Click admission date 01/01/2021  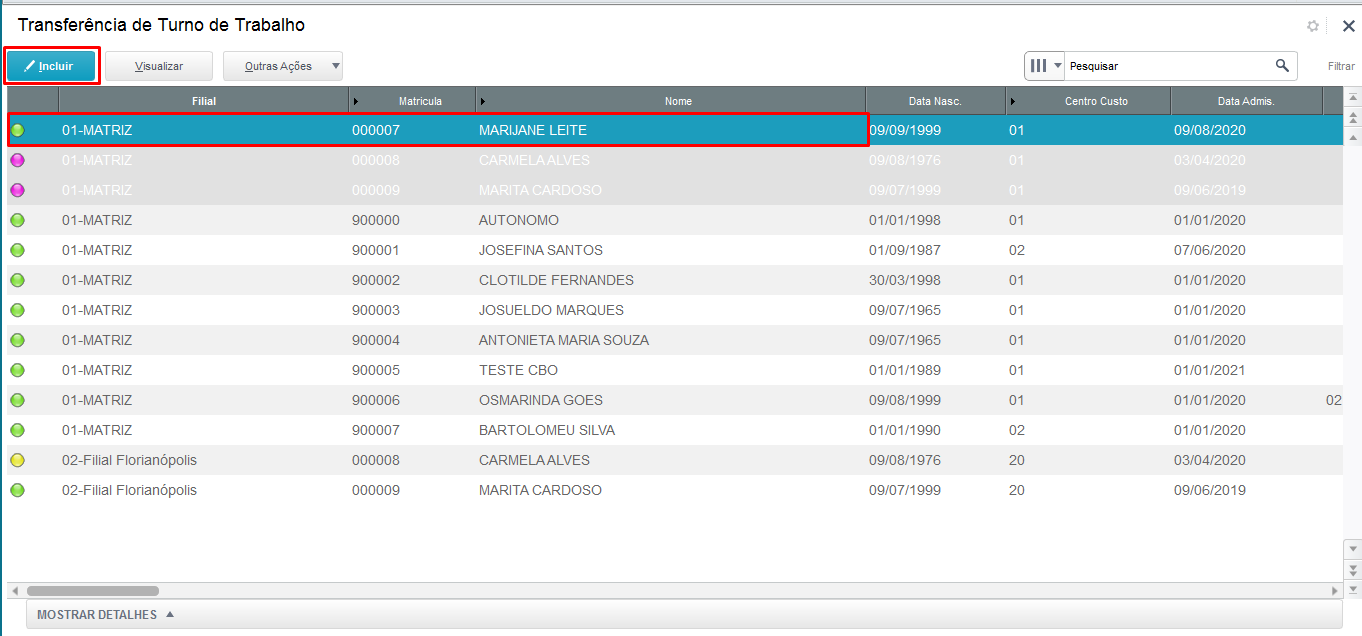[1210, 370]
